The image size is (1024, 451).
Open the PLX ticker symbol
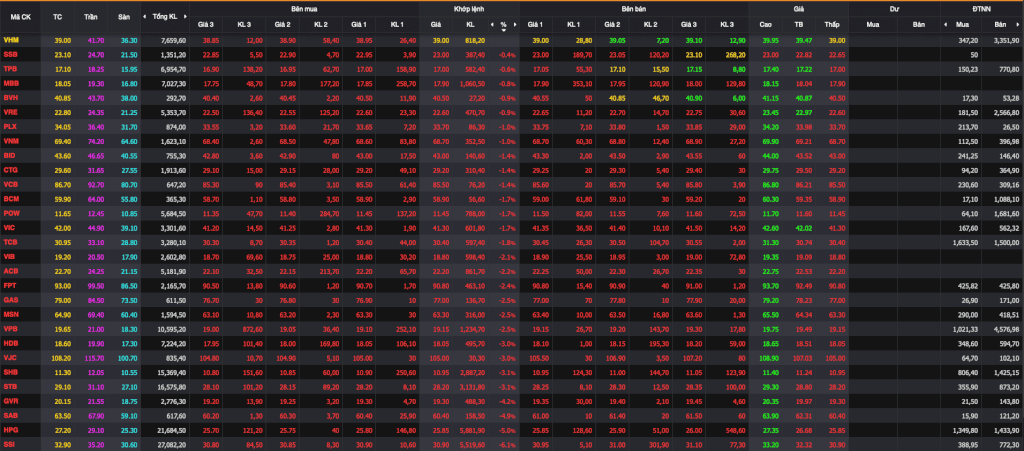coord(10,127)
